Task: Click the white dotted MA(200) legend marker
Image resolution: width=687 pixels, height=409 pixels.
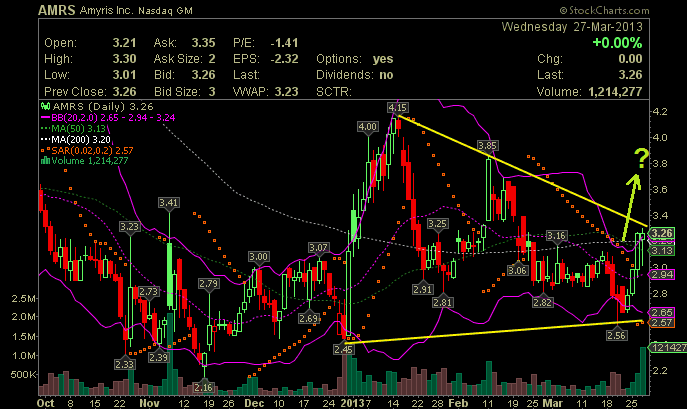Action: [x=43, y=138]
